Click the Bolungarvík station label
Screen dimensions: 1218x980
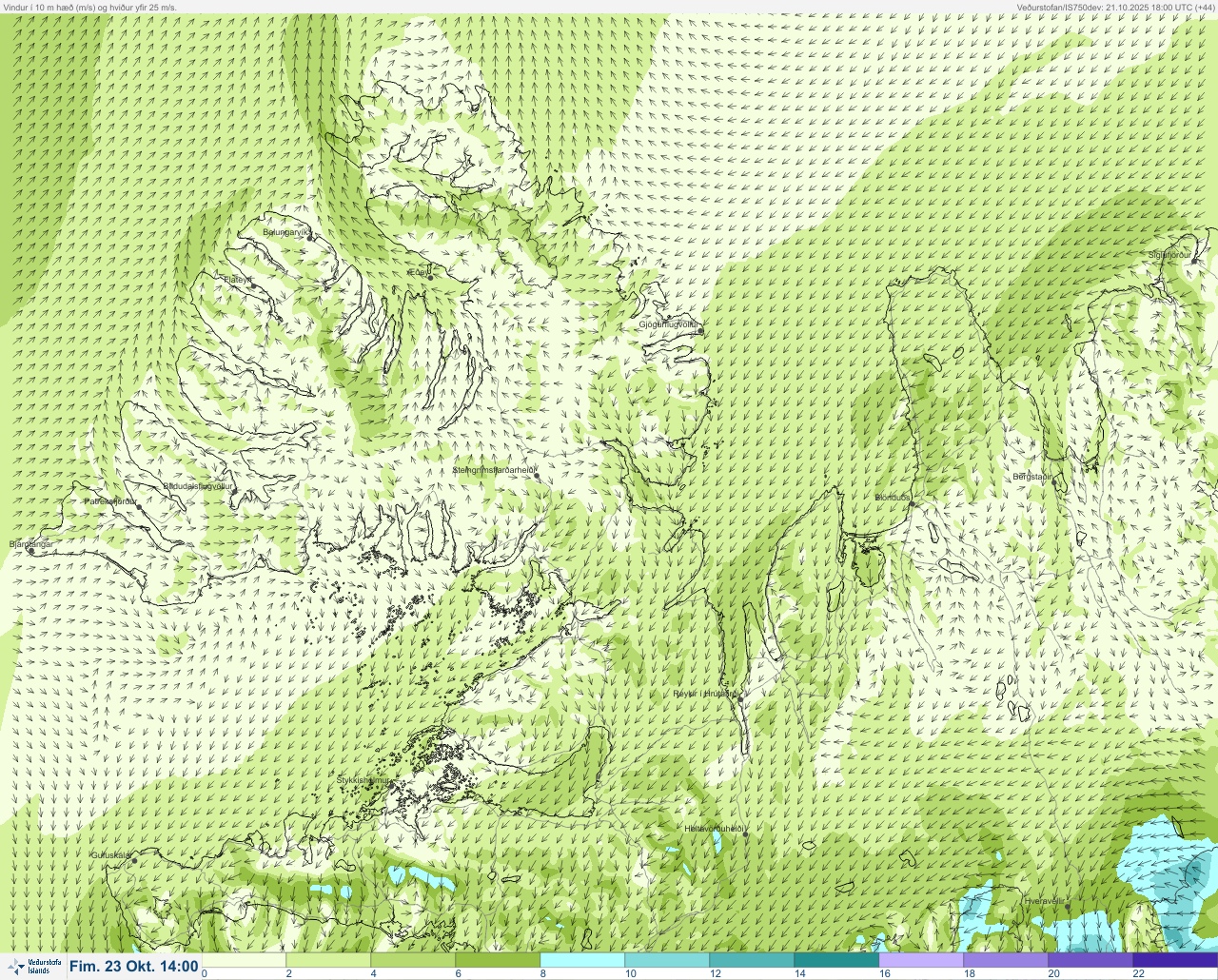(285, 232)
